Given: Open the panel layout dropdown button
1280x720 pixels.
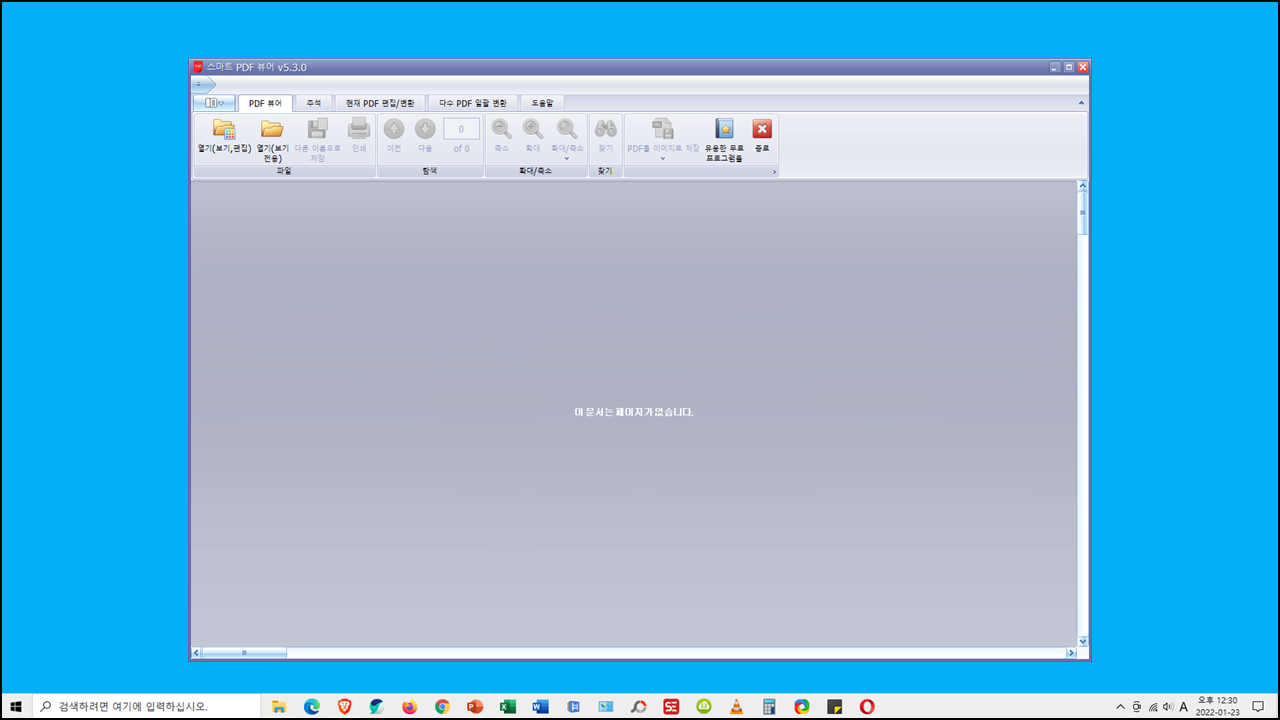Looking at the screenshot, I should tap(214, 103).
